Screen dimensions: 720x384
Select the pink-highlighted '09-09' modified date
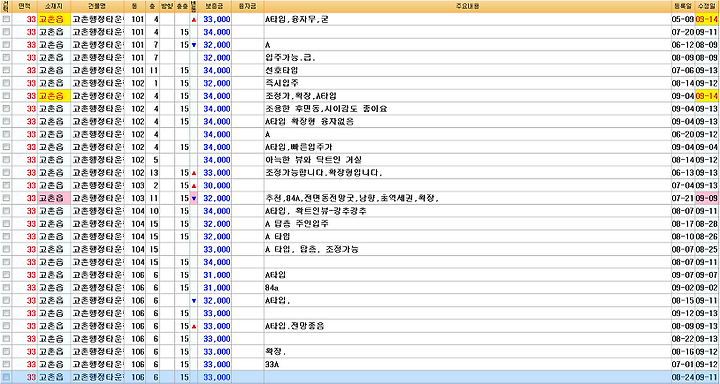(x=707, y=199)
